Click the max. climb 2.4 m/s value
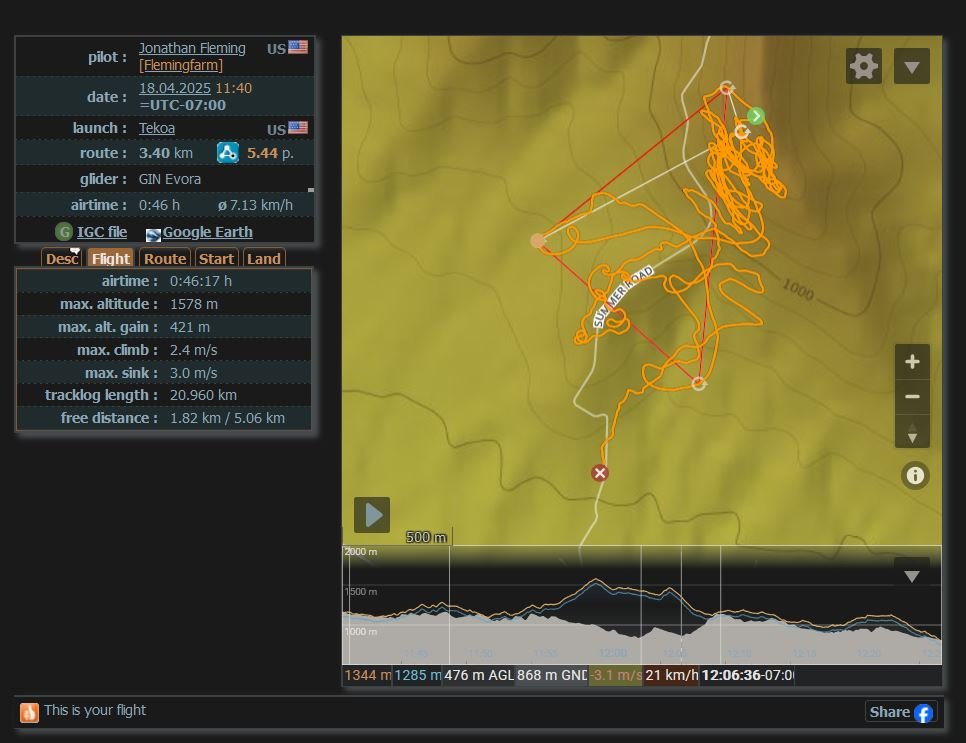 [193, 350]
